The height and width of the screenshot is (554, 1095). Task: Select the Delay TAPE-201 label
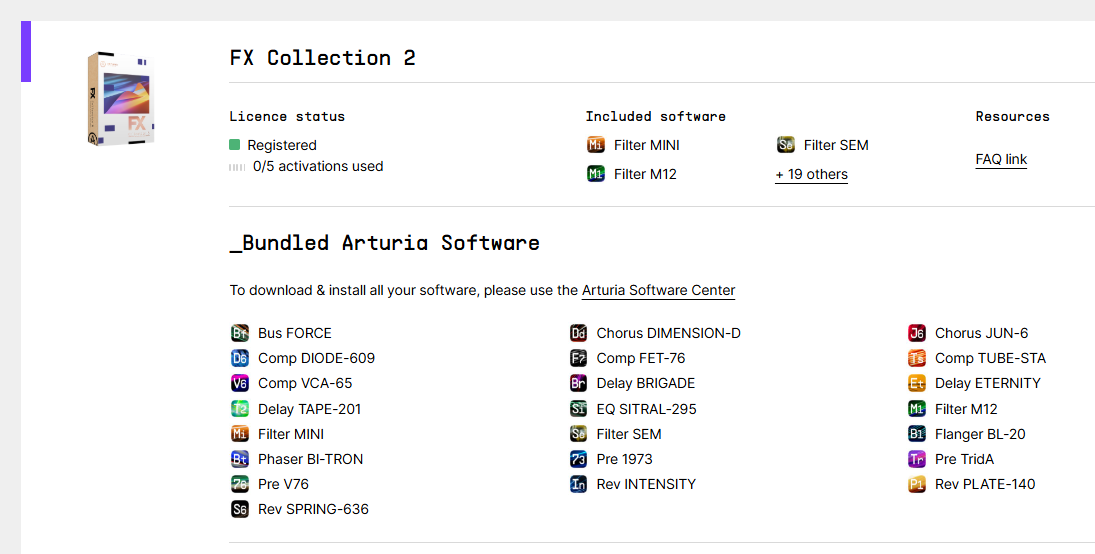[309, 409]
